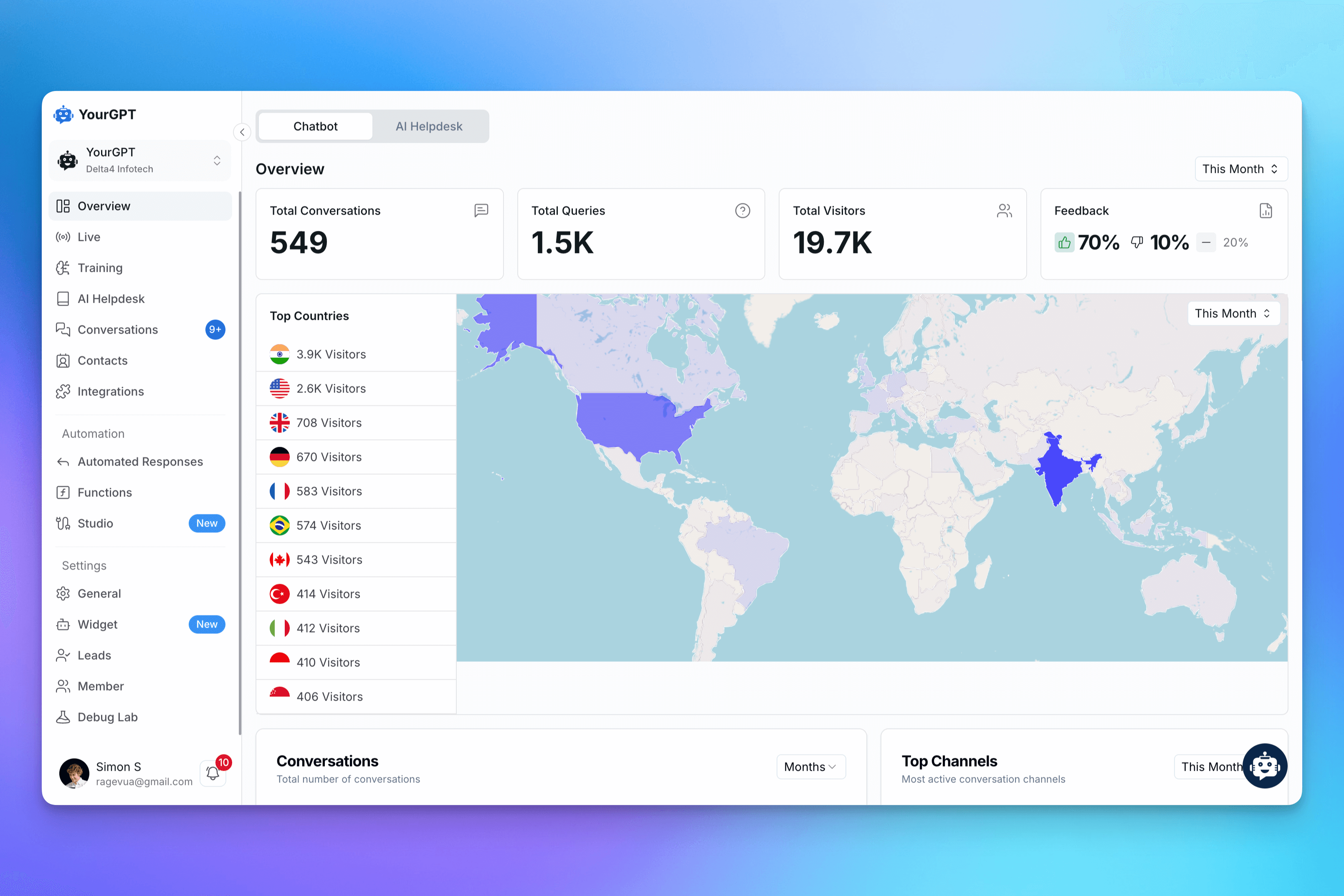
Task: Expand the YourGPT workspace switcher
Action: [x=217, y=161]
